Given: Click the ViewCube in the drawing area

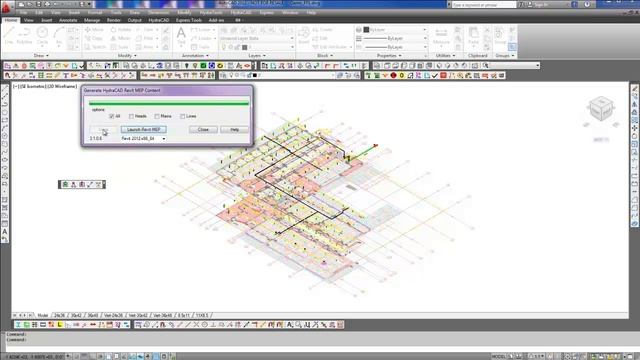Looking at the screenshot, I should point(601,108).
